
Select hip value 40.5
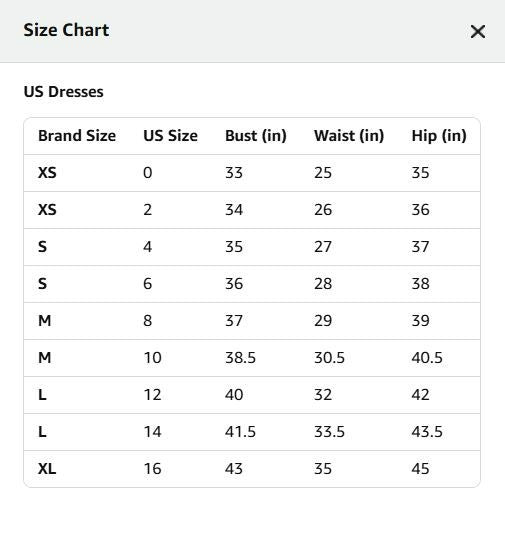pos(427,358)
